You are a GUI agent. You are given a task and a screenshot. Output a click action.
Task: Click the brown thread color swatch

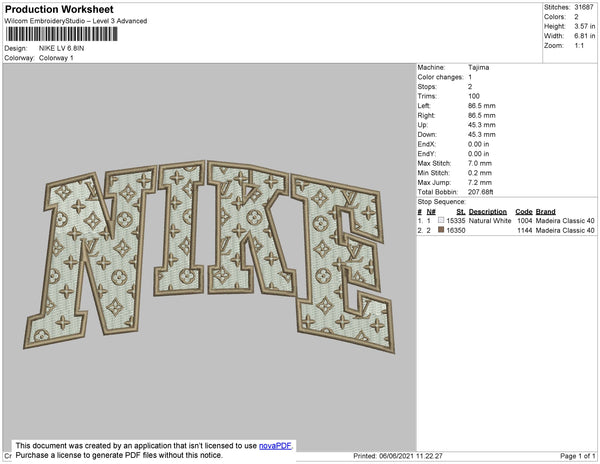pos(441,230)
